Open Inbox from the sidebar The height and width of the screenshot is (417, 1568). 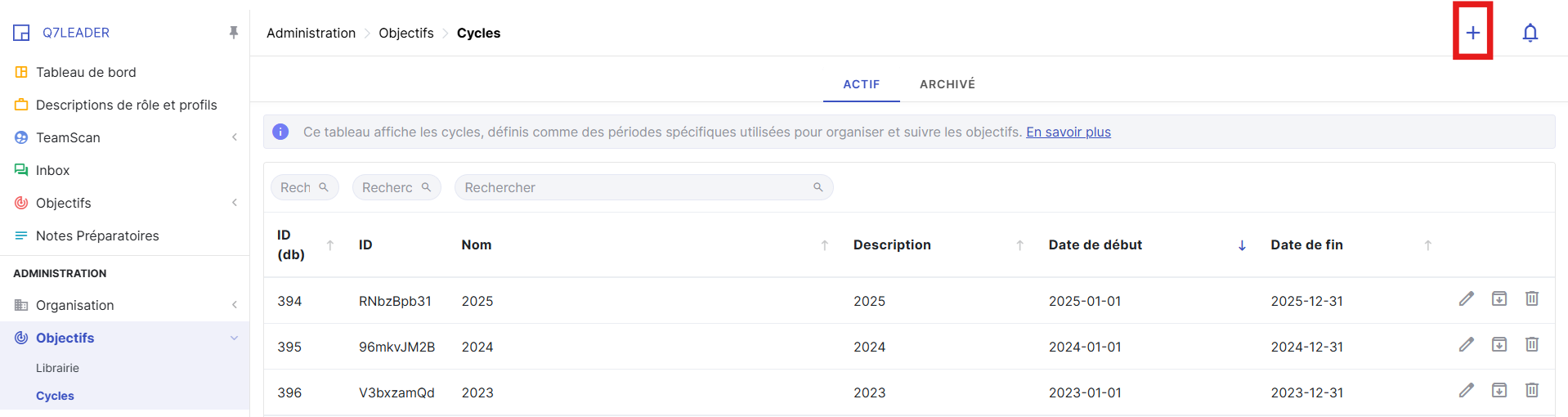point(52,170)
